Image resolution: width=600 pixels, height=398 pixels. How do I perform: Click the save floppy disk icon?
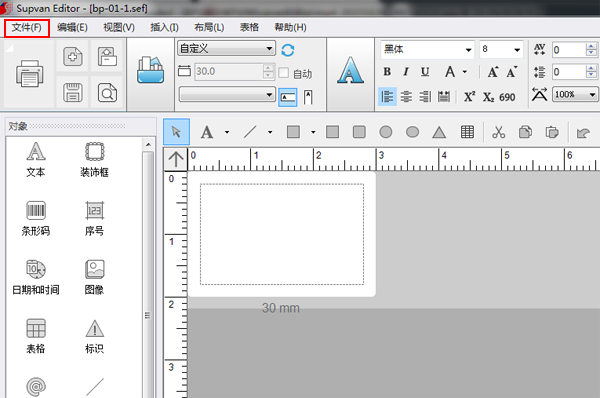(73, 93)
